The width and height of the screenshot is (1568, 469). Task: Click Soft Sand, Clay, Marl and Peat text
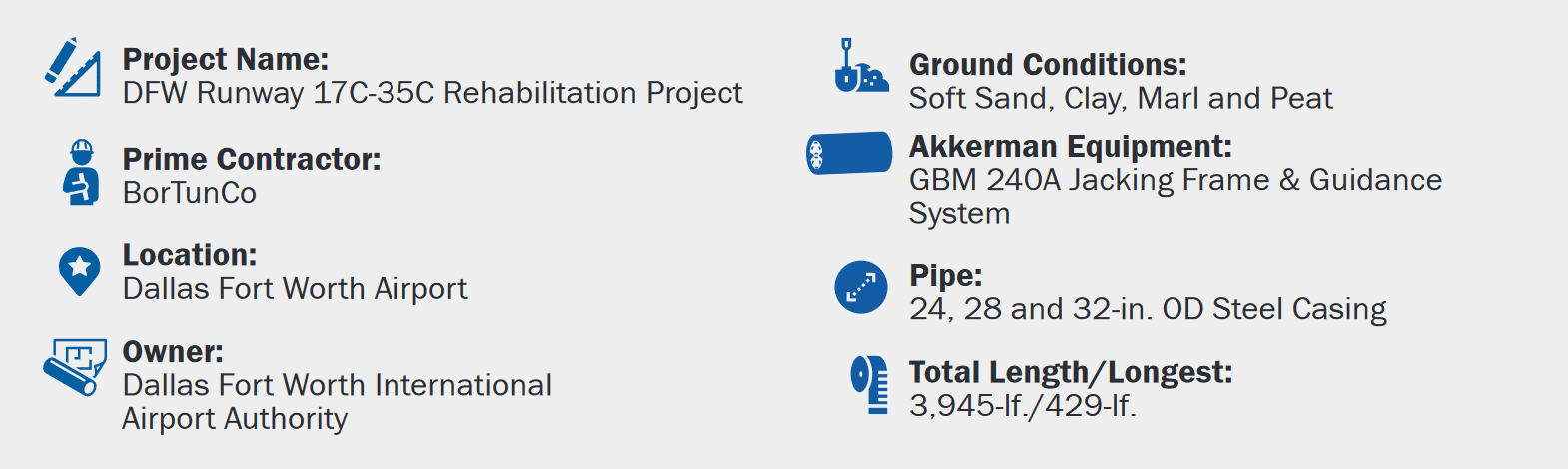1121,99
